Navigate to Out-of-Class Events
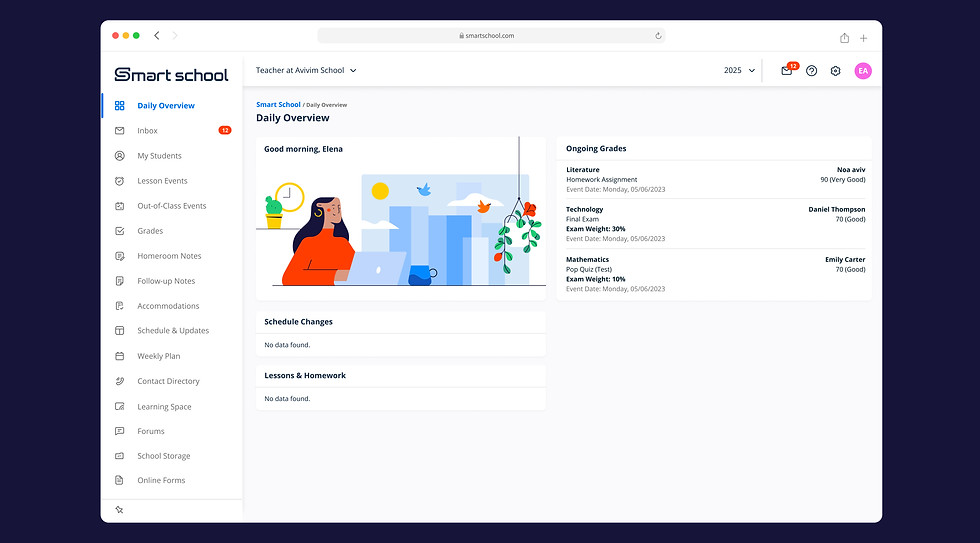The image size is (980, 543). pyautogui.click(x=171, y=206)
